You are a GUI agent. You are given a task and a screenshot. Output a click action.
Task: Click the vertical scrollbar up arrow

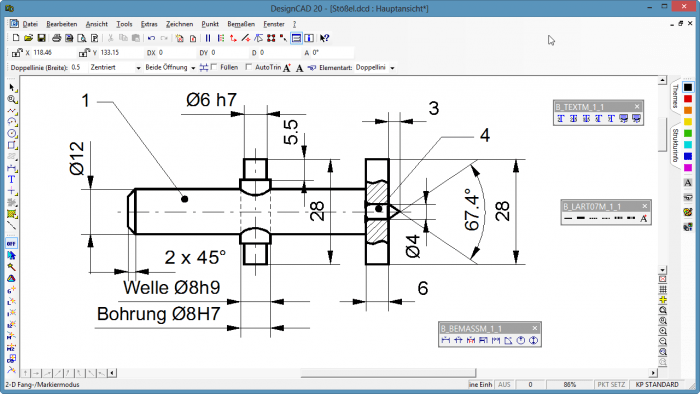[x=662, y=81]
